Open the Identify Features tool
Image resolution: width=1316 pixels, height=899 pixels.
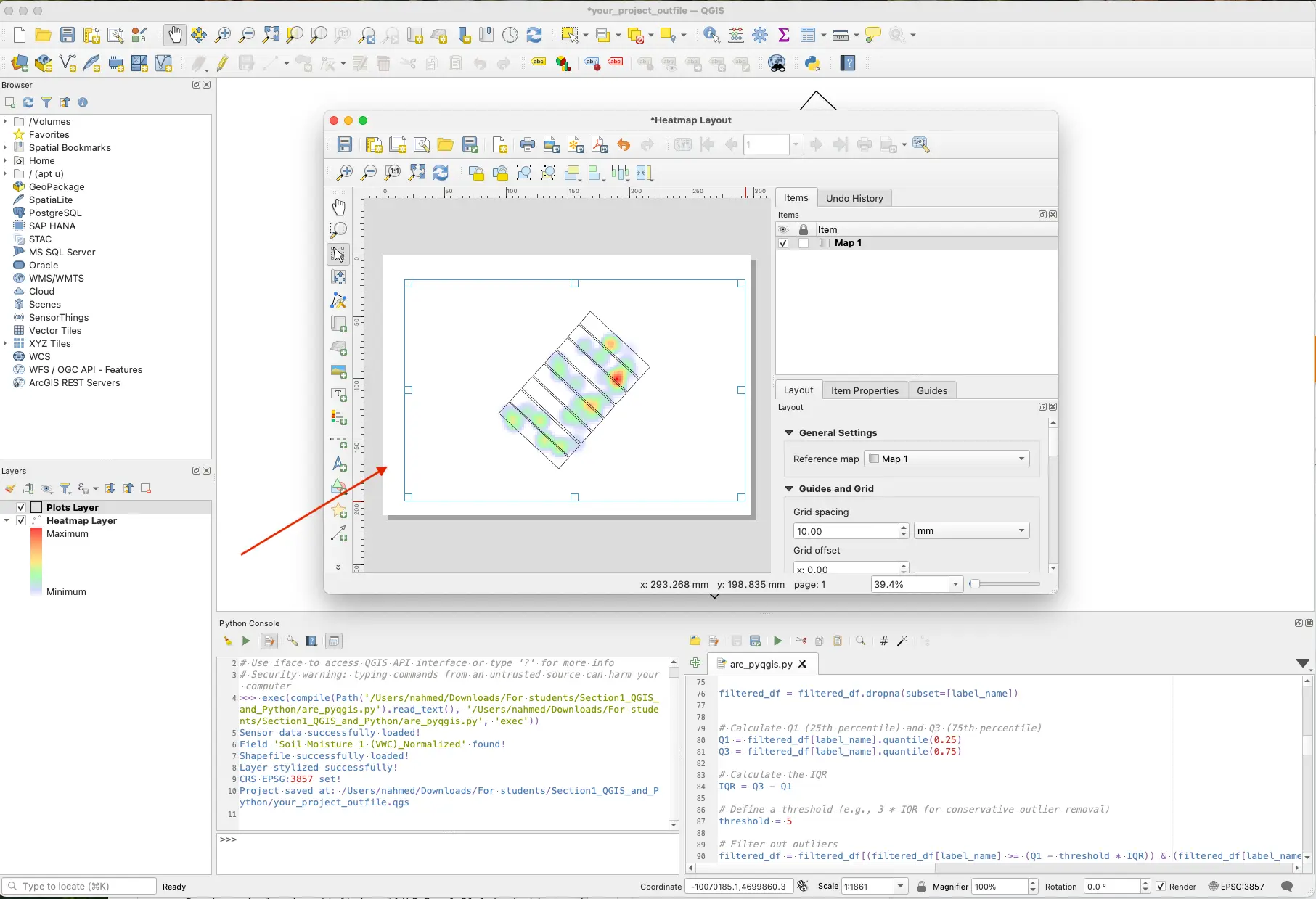click(x=711, y=35)
